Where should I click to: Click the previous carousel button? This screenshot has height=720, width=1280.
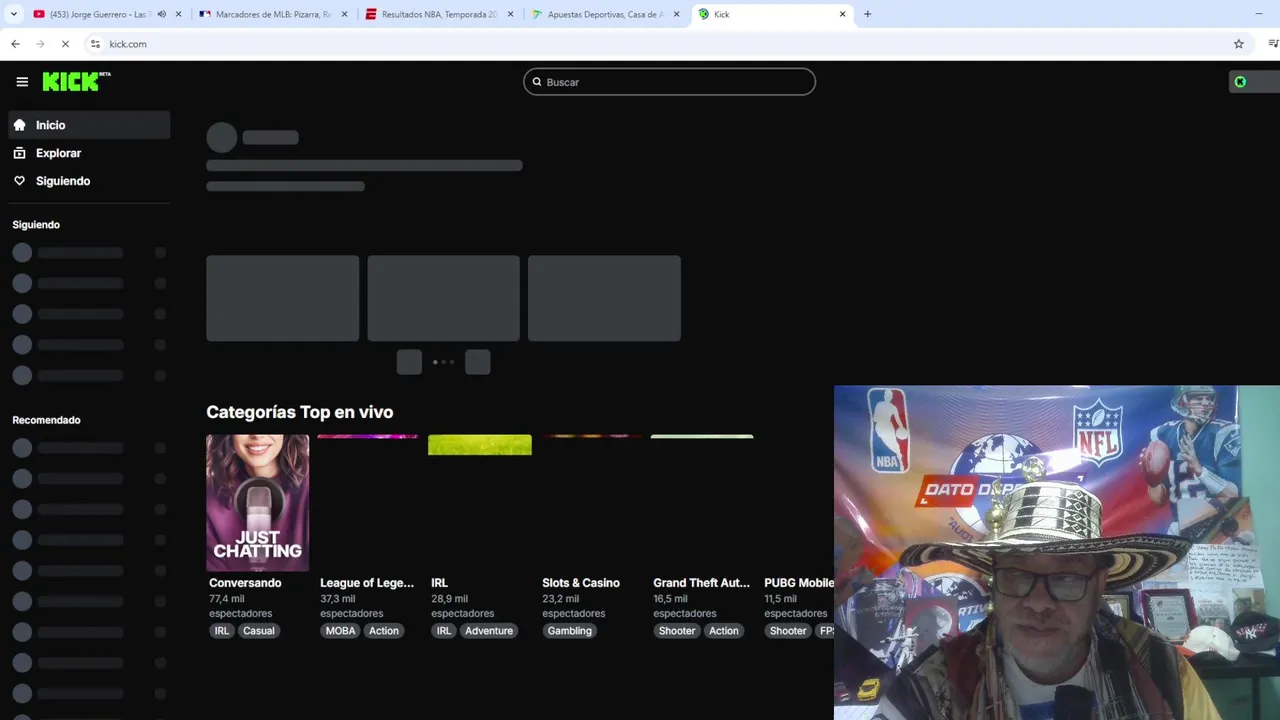click(x=409, y=362)
